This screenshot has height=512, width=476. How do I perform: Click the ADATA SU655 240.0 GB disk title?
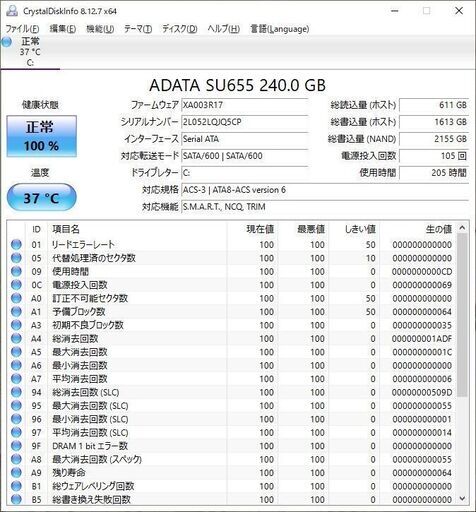click(x=237, y=85)
